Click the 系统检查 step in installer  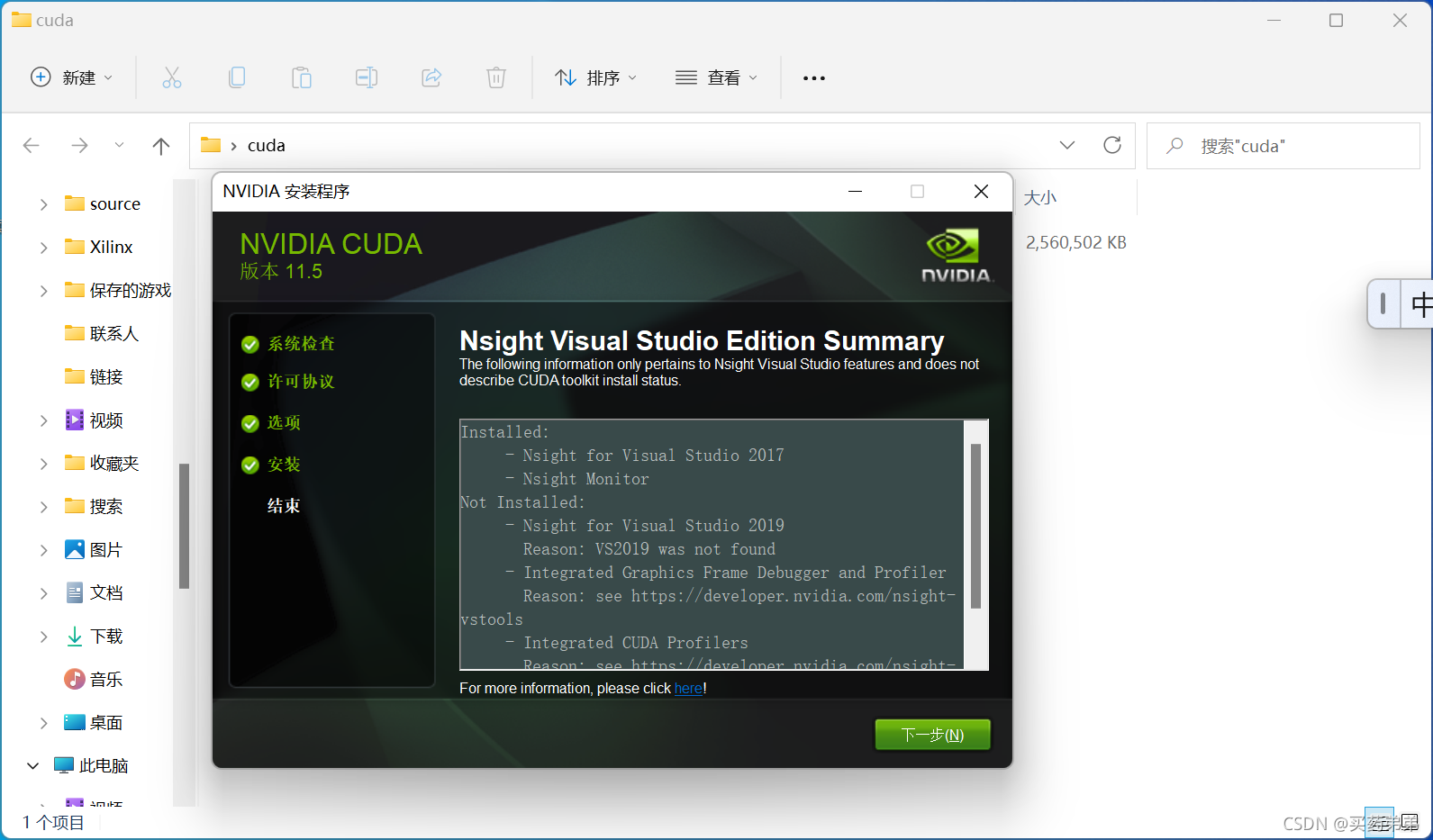[301, 344]
